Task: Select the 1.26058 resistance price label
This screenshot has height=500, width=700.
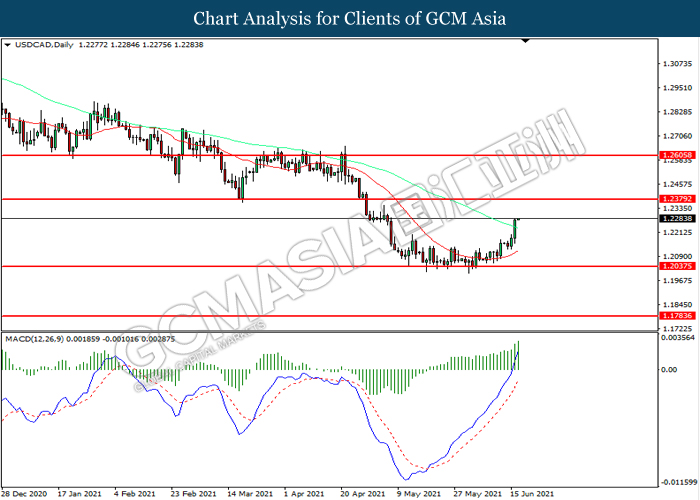Action: 677,155
